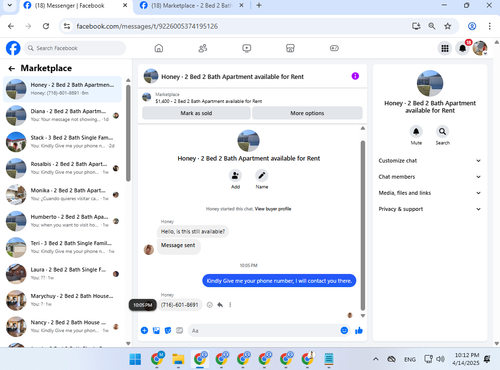Open a new browser tab
The image size is (500, 370).
259,5
